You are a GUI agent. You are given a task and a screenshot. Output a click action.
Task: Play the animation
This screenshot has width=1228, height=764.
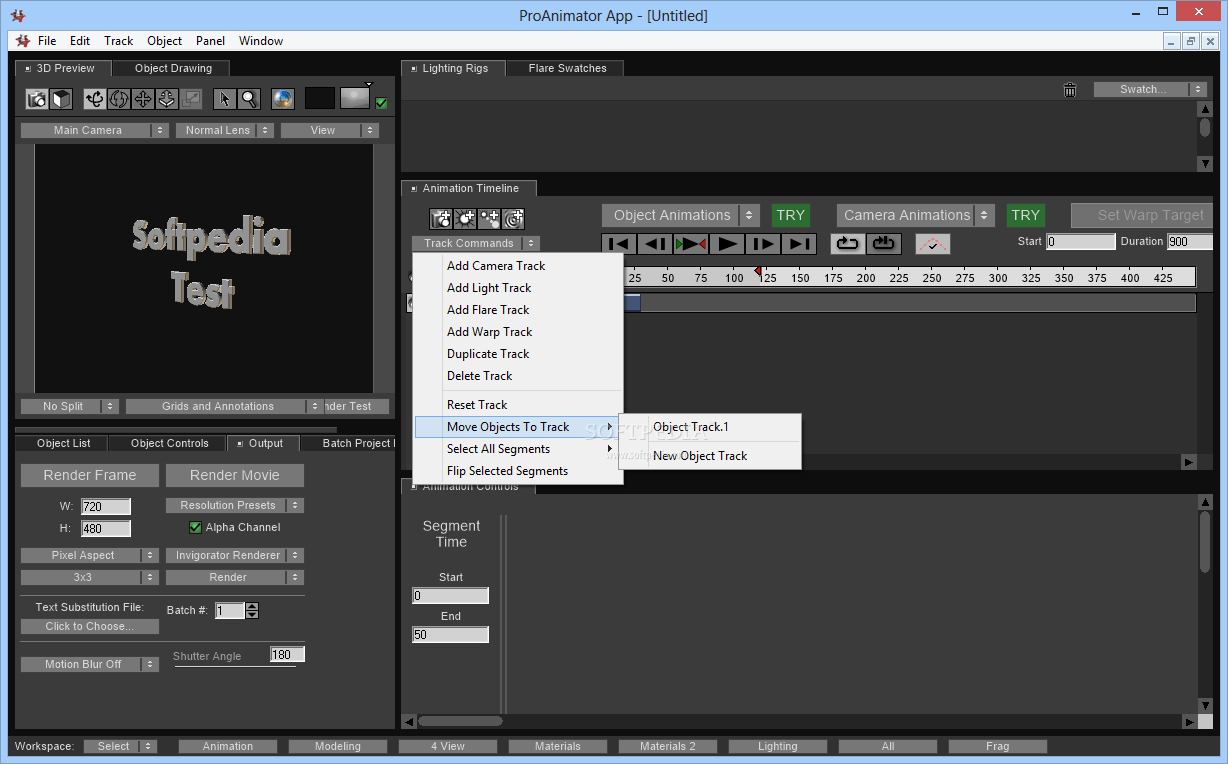click(728, 243)
